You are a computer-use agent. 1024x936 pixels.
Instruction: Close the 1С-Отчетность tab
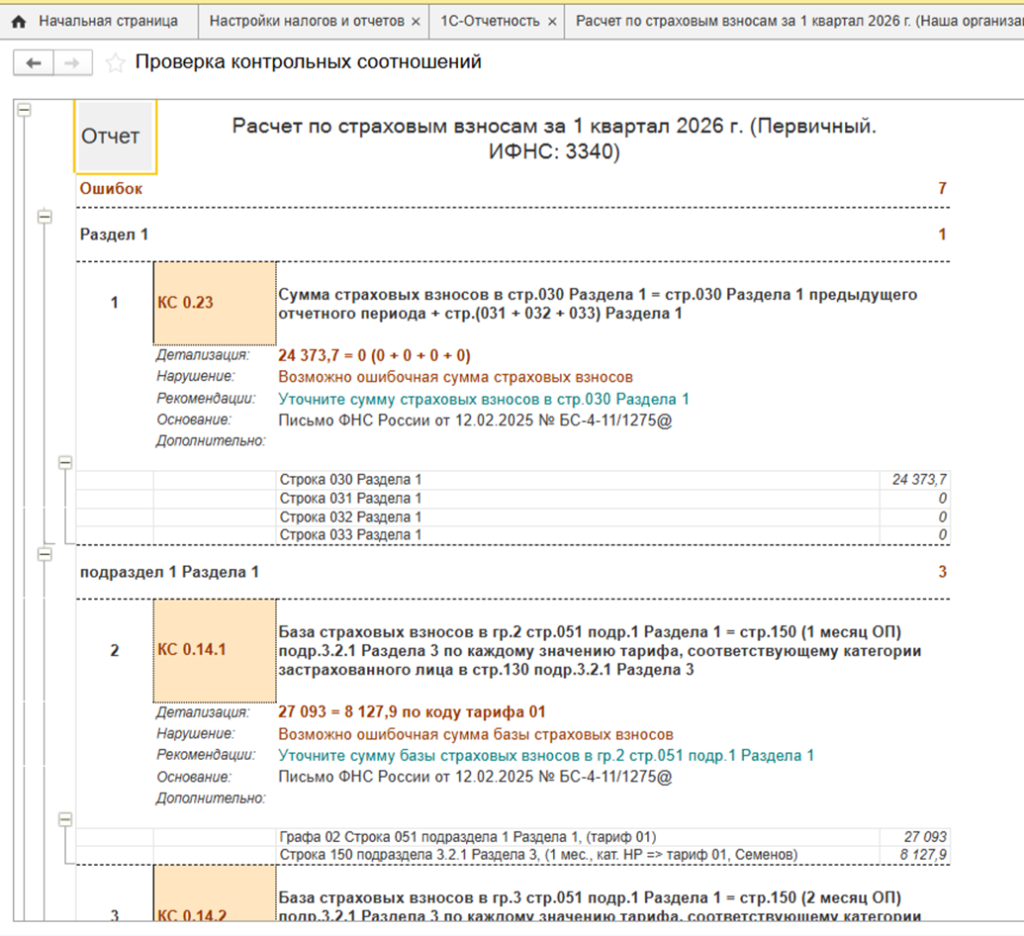(551, 21)
